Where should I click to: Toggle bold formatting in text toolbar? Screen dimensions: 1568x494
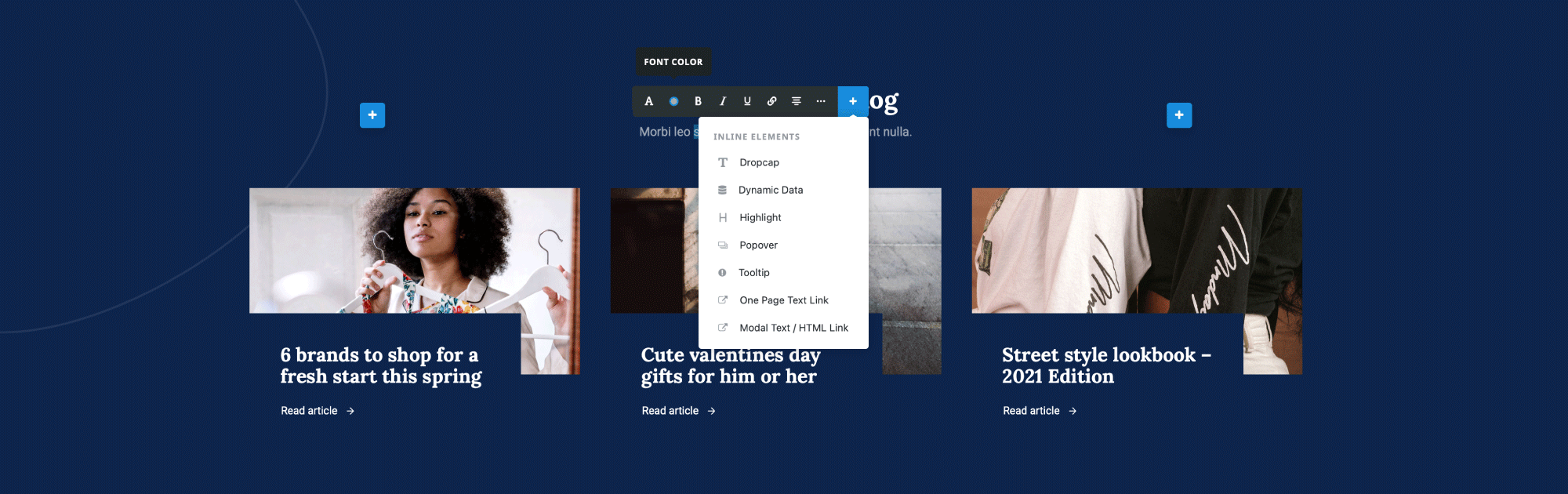click(698, 101)
